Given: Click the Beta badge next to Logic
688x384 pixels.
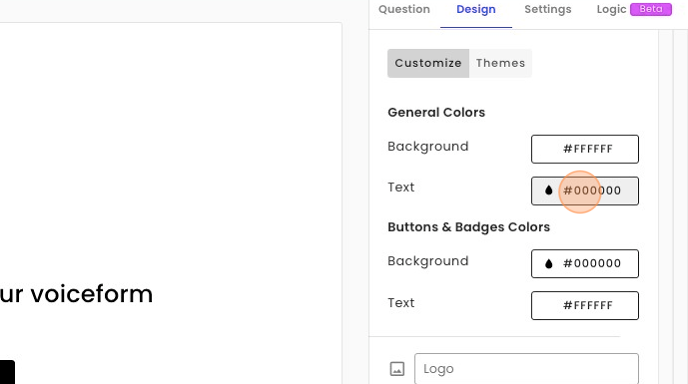Looking at the screenshot, I should pyautogui.click(x=651, y=9).
